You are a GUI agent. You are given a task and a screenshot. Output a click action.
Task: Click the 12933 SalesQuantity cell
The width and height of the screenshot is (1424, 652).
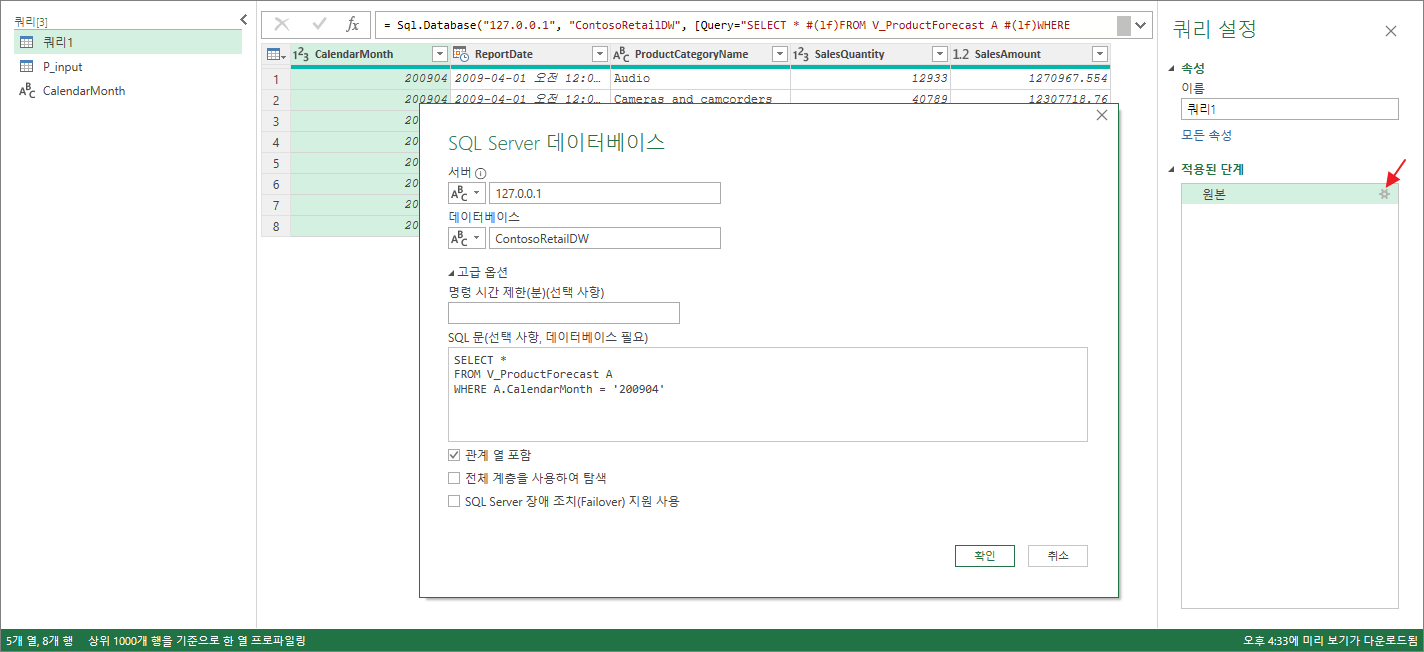870,78
